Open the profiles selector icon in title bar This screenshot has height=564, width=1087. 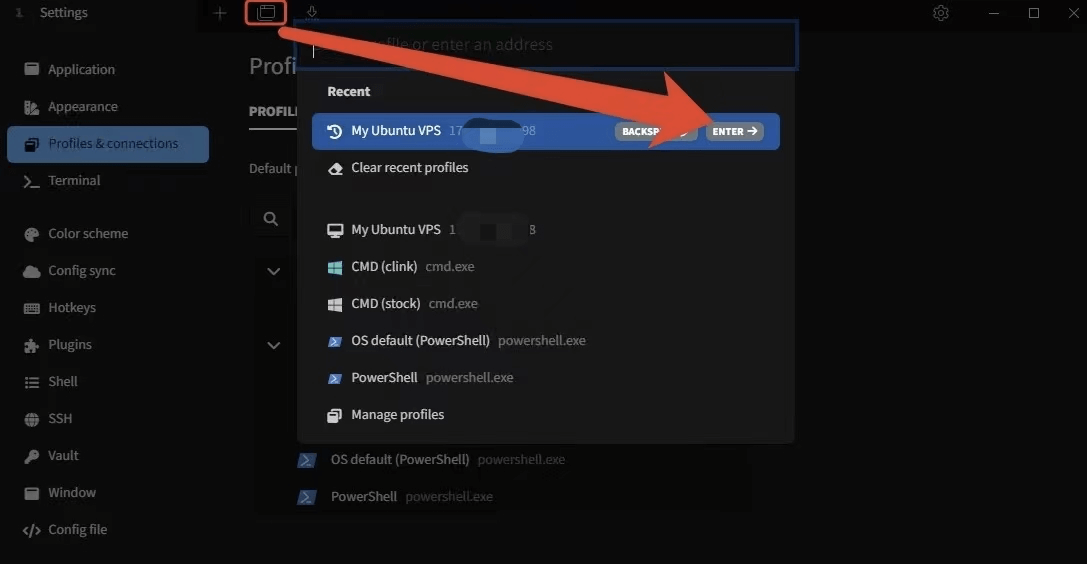[266, 12]
